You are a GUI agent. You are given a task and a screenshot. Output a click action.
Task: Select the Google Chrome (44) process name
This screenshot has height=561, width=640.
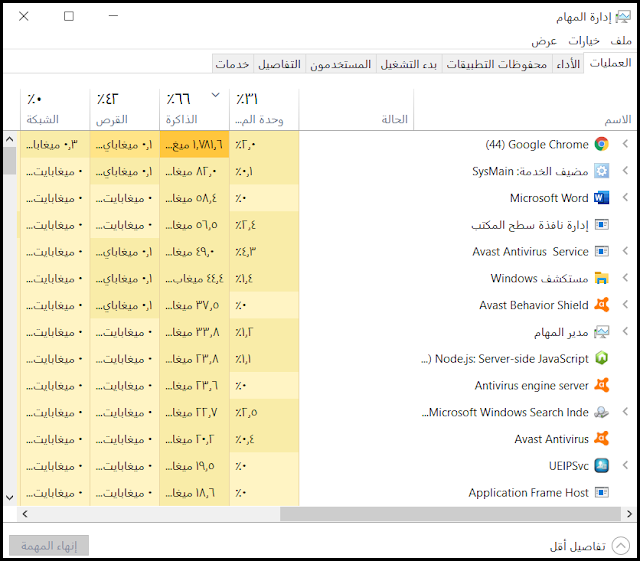[537, 145]
